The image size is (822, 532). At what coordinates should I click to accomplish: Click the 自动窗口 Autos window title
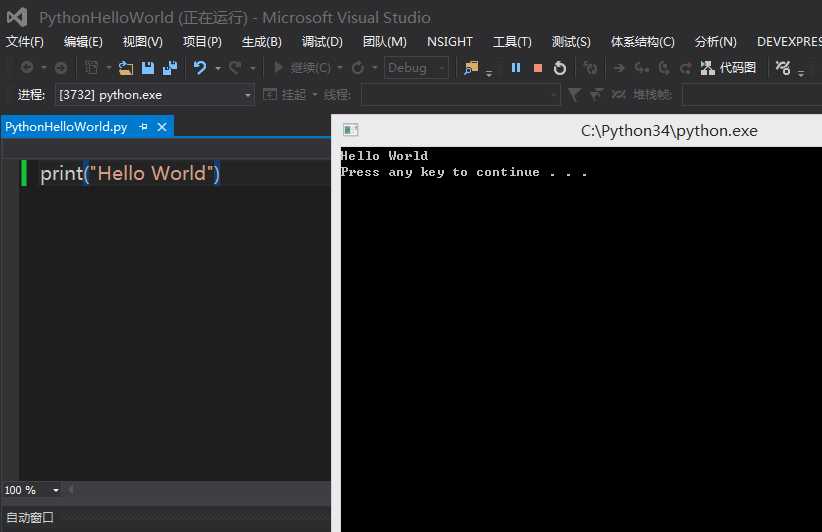(30, 518)
